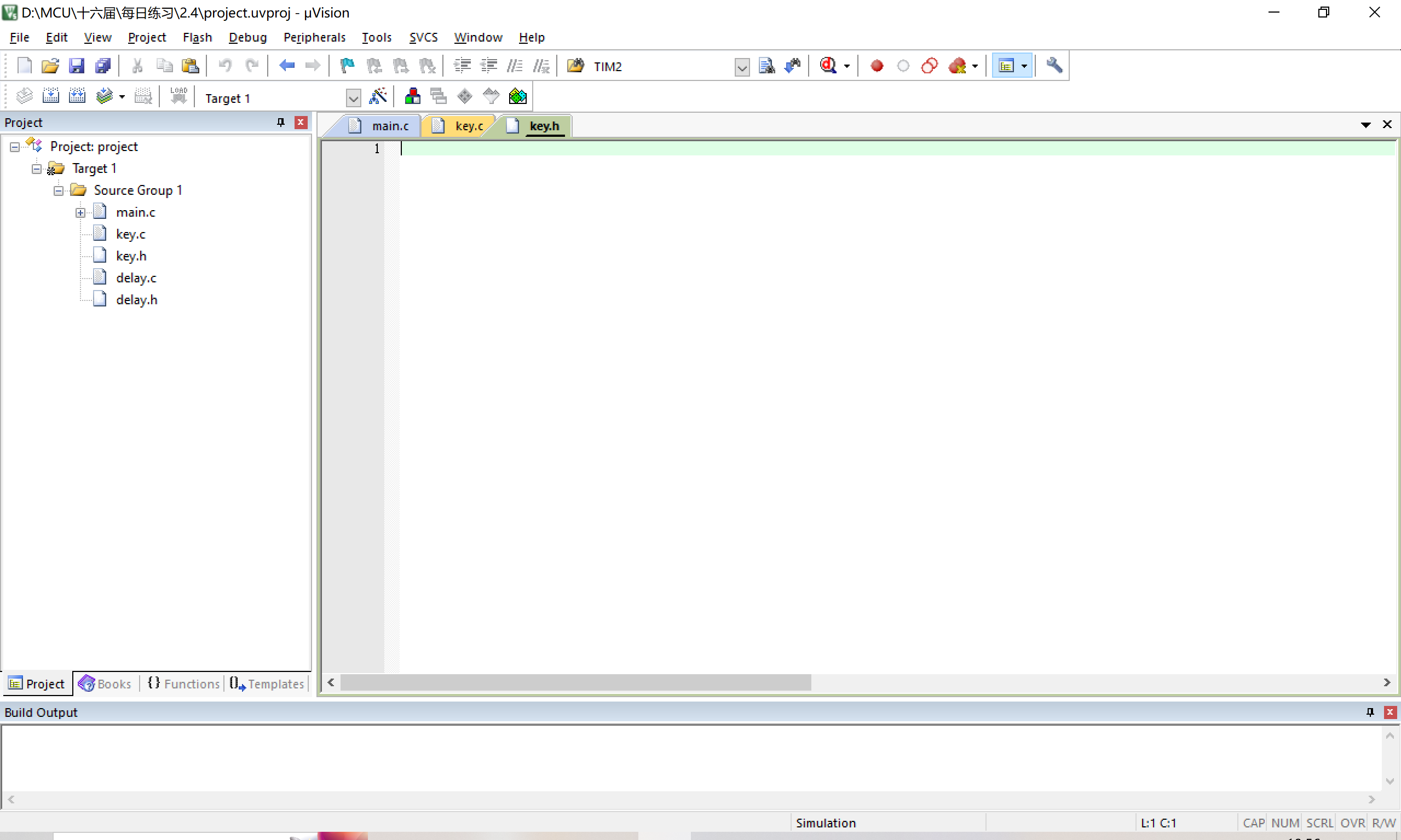Click the Download LOAD icon

coord(178,97)
